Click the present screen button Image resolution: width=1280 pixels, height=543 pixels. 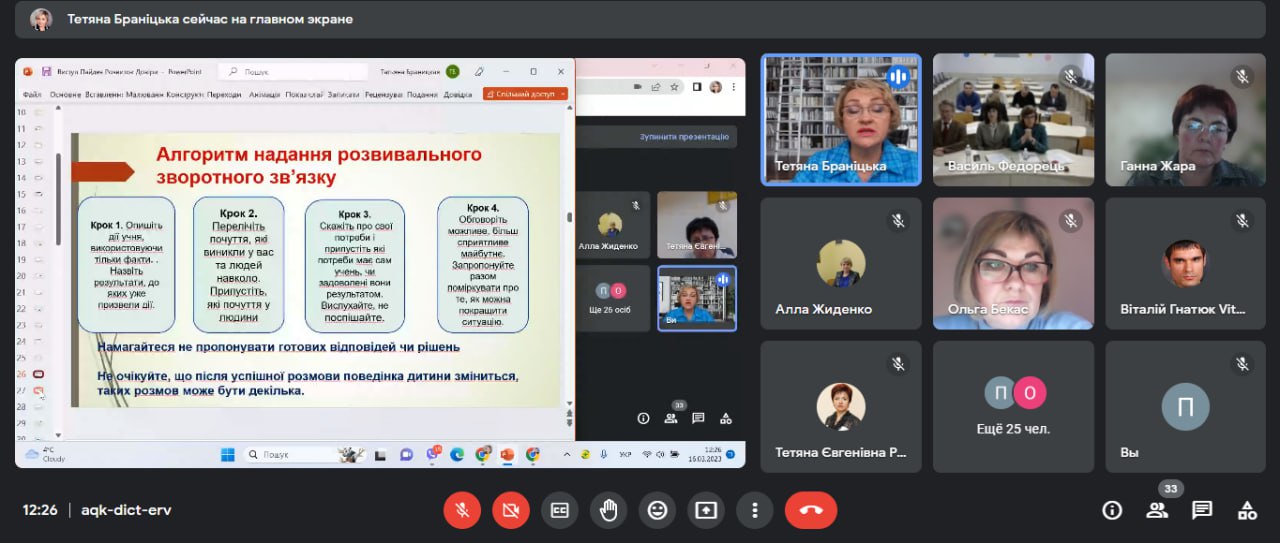point(706,510)
